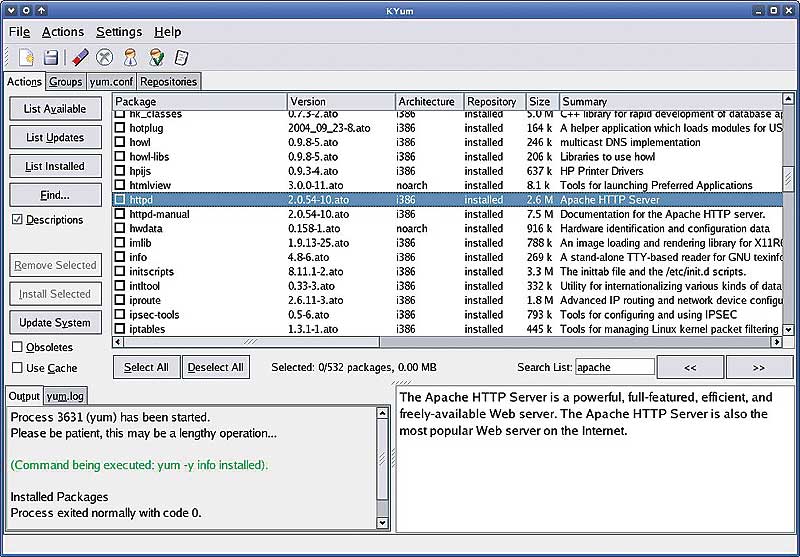Check the httpd-manual package checkbox
This screenshot has width=800, height=557.
tap(119, 214)
